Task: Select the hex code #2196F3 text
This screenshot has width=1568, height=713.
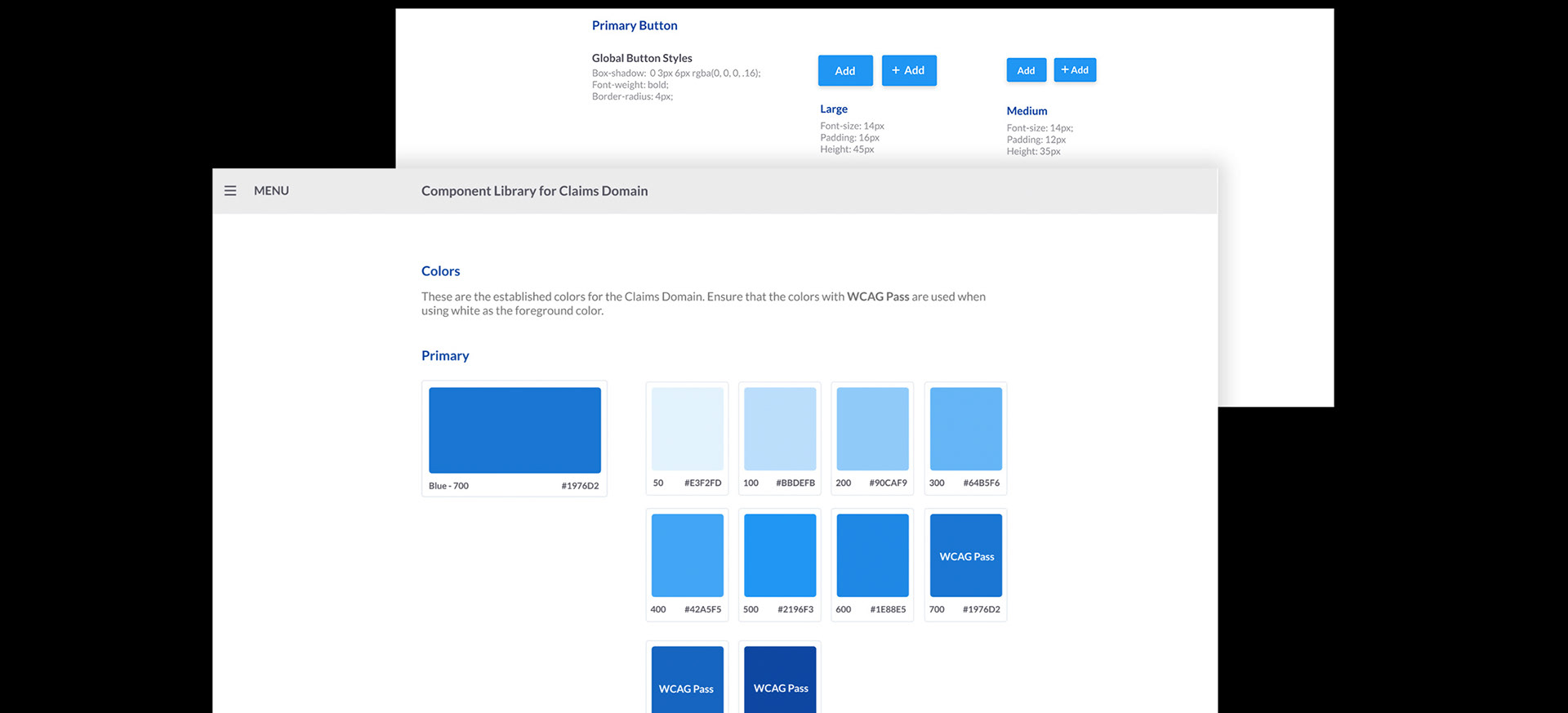Action: (795, 609)
